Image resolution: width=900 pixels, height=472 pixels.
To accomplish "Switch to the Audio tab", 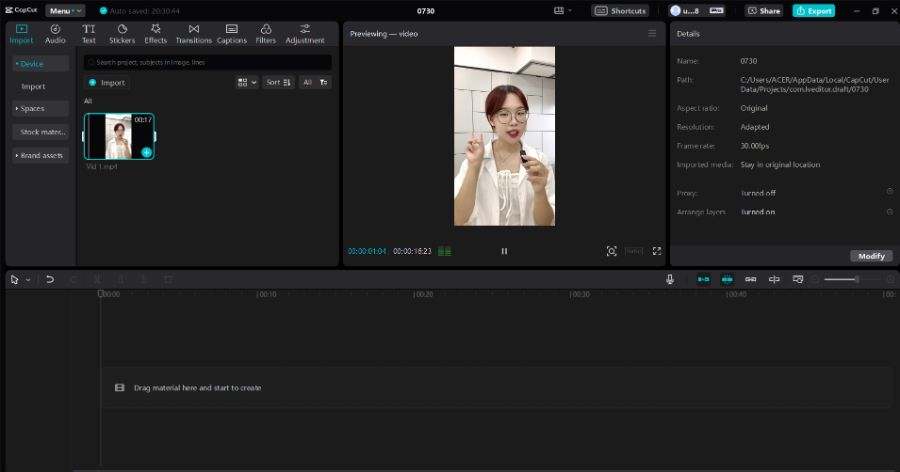I will (x=55, y=34).
